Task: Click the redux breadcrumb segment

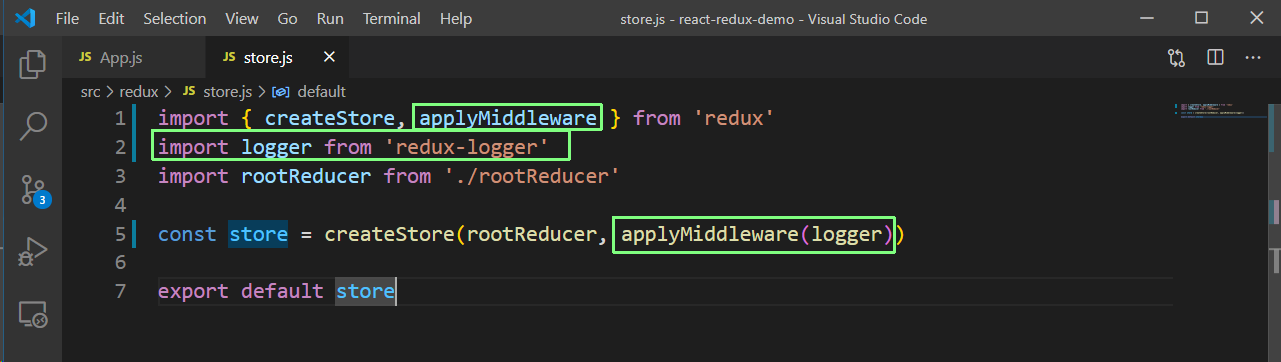Action: pos(139,91)
